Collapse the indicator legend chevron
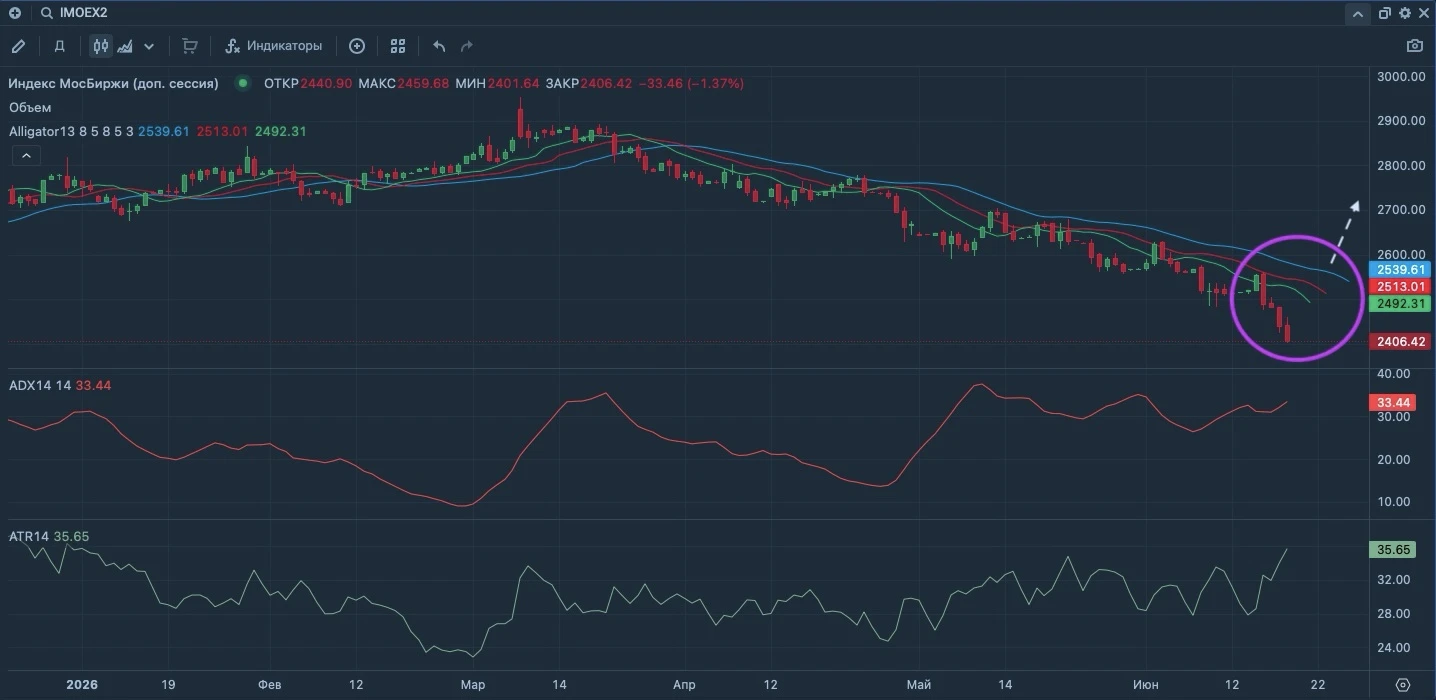 pyautogui.click(x=26, y=155)
